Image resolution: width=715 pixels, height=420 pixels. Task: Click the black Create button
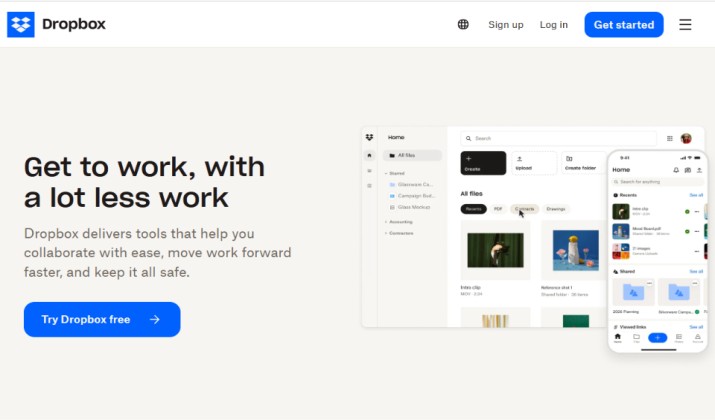tap(483, 163)
